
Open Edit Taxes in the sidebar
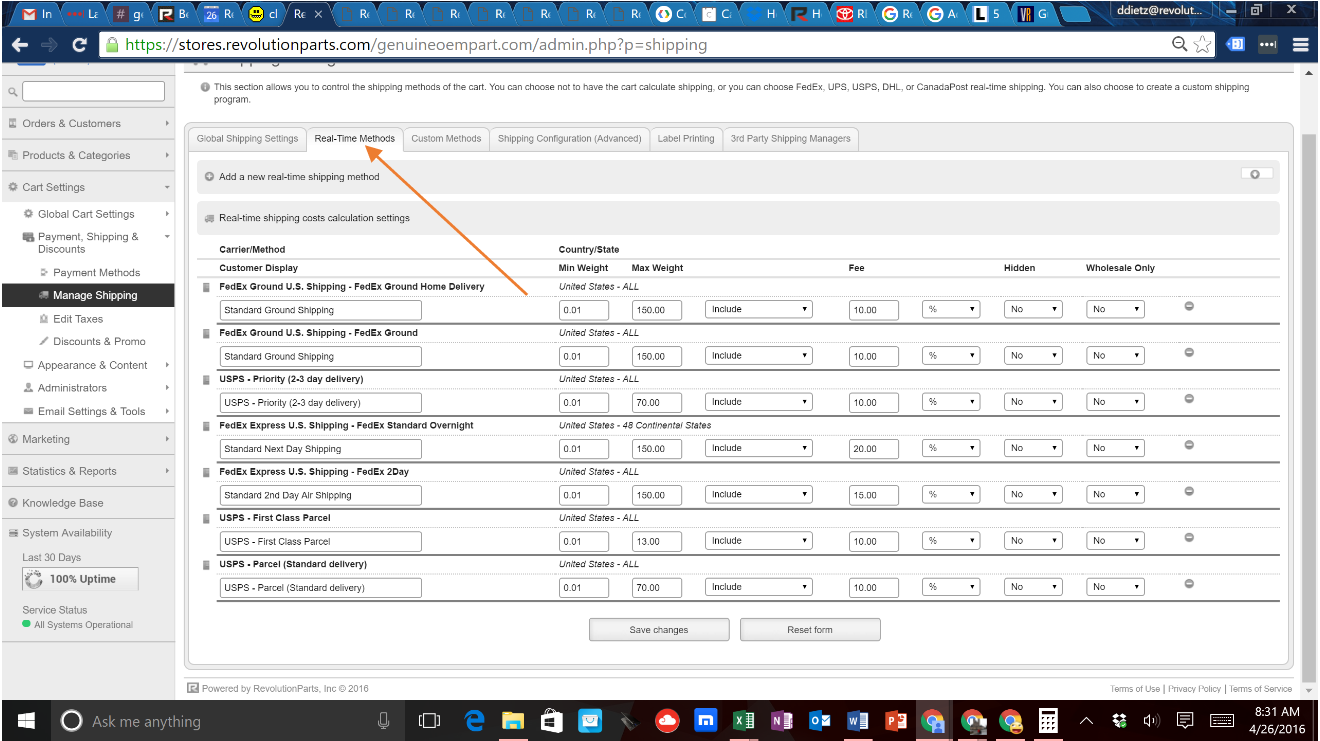point(78,319)
